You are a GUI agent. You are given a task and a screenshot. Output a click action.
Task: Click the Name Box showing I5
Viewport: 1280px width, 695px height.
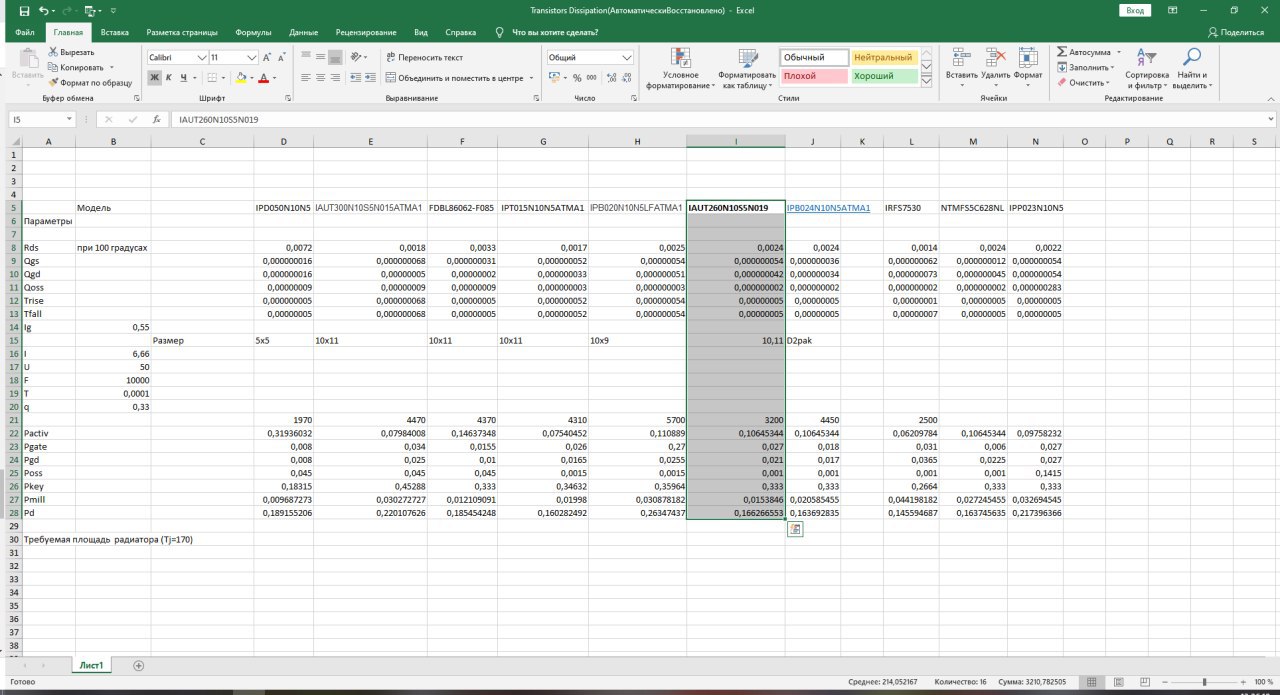coord(42,119)
